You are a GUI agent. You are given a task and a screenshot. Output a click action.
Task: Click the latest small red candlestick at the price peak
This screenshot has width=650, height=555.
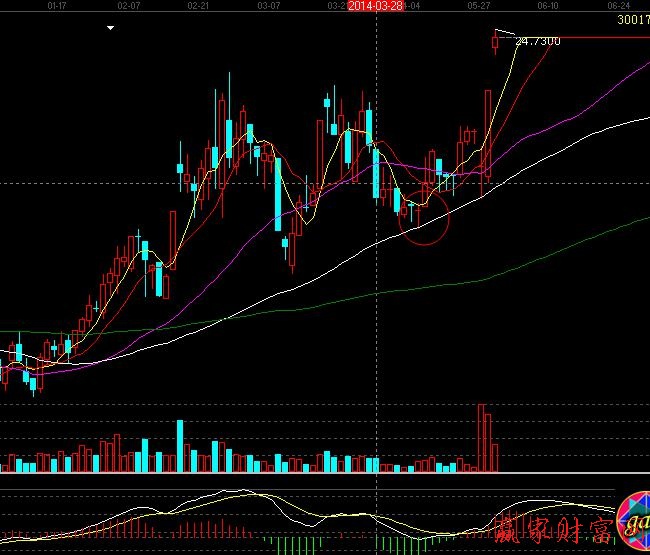pyautogui.click(x=495, y=41)
